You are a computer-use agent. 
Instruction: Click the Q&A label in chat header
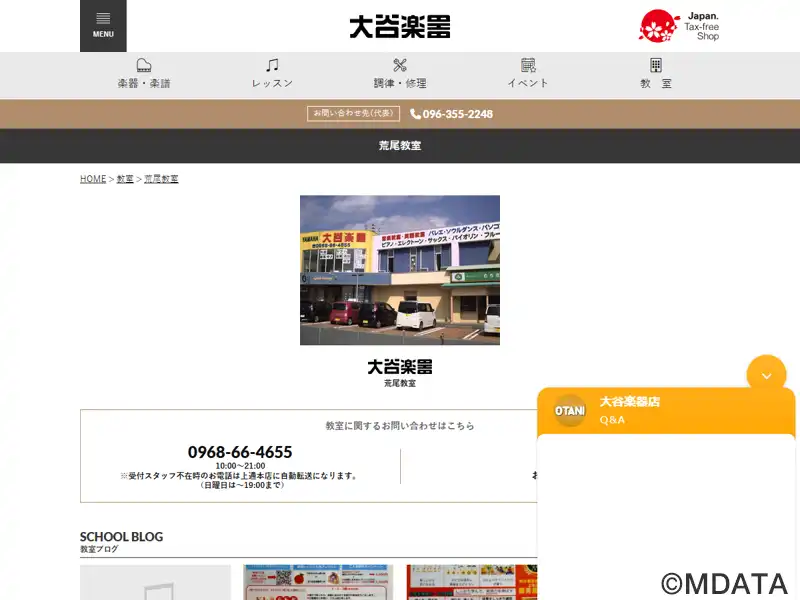[612, 420]
